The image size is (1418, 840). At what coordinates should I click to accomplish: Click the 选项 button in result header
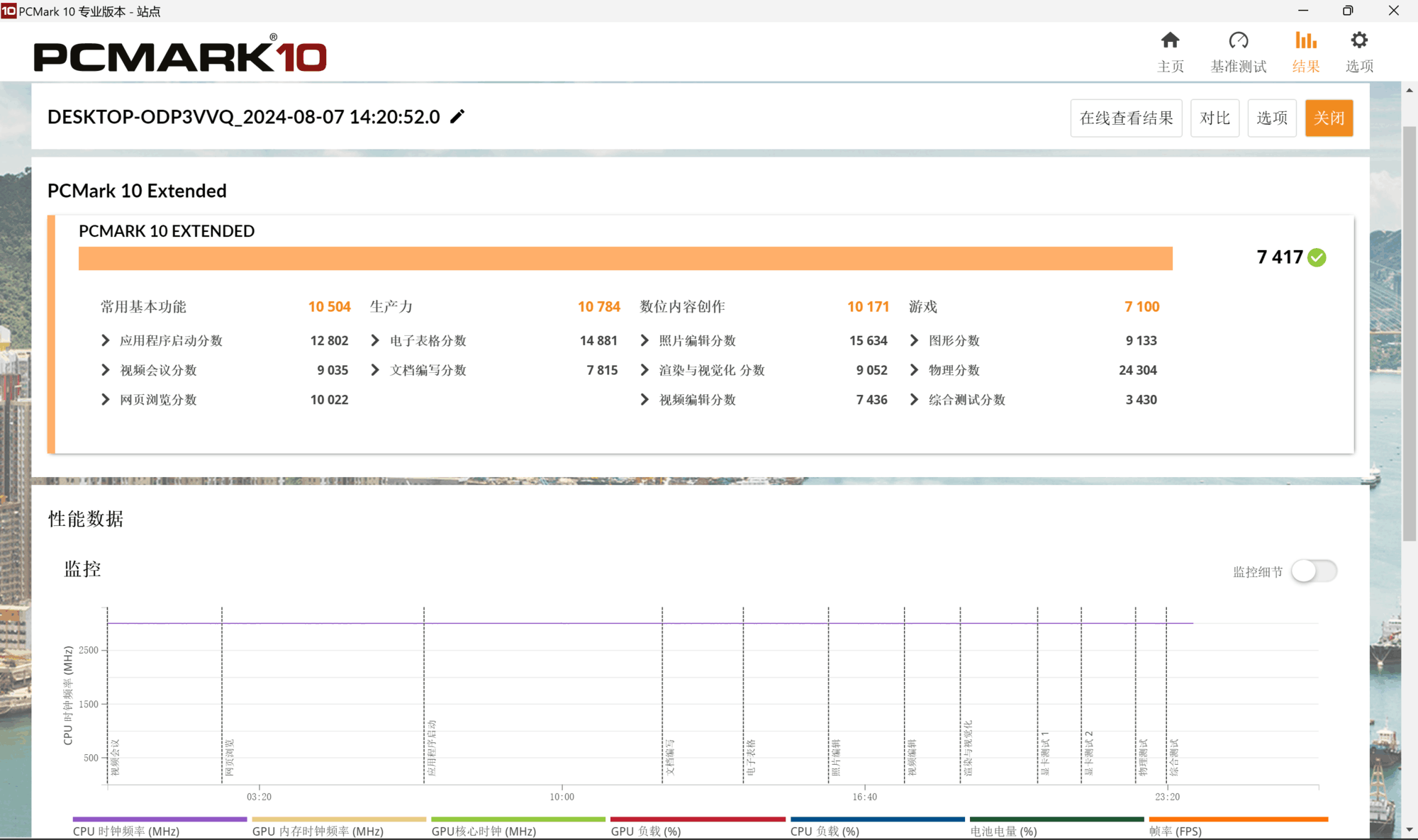[1272, 118]
